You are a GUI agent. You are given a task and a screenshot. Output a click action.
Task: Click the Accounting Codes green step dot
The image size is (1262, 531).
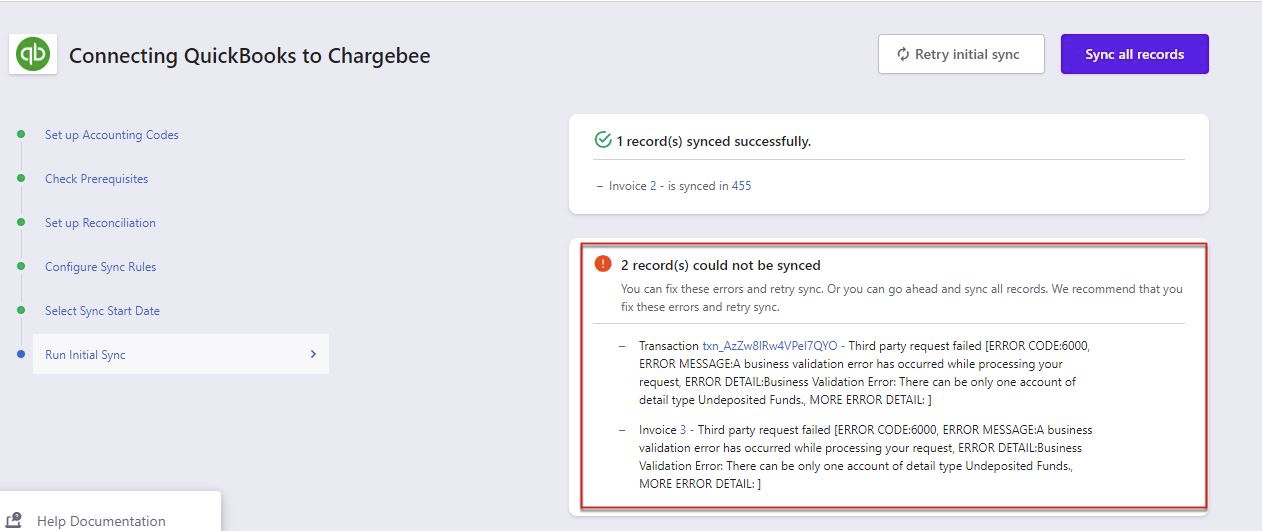click(21, 134)
